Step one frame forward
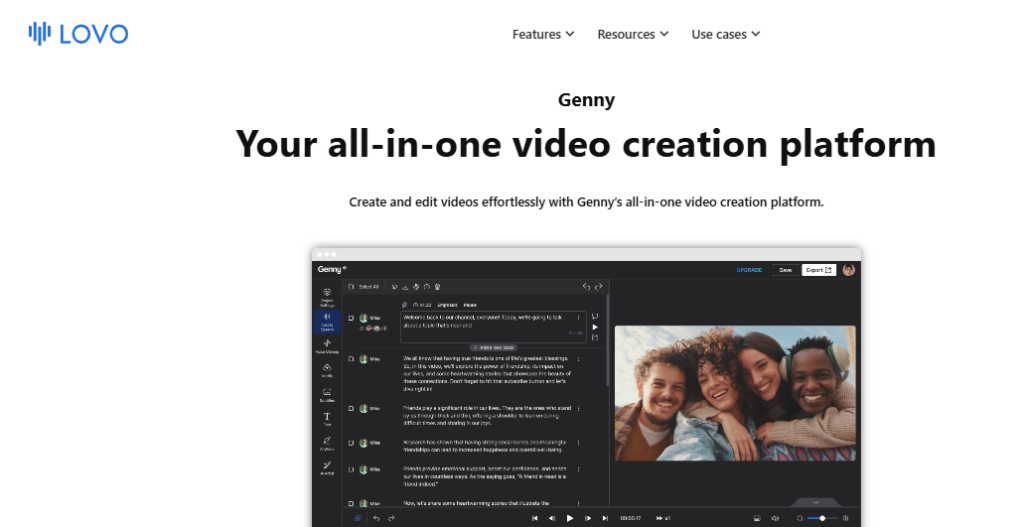Image resolution: width=1024 pixels, height=527 pixels. (x=588, y=518)
